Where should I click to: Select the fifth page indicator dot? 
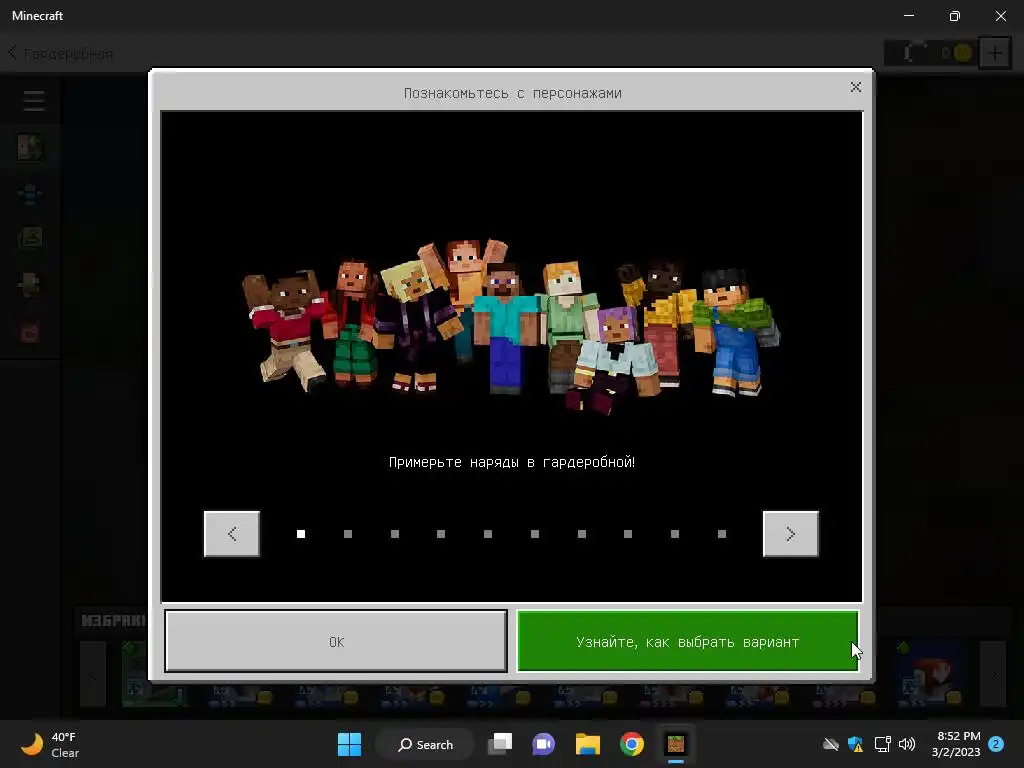point(488,534)
